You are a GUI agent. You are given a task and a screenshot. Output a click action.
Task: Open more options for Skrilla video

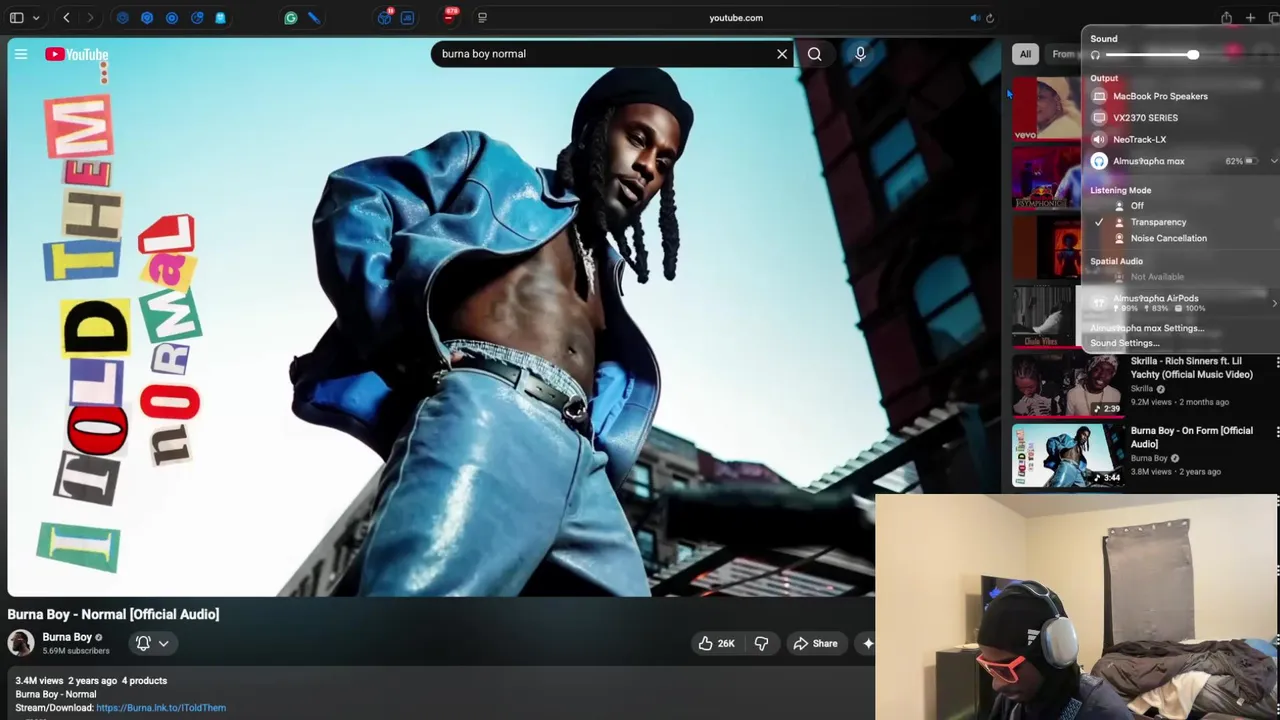tap(1277, 364)
